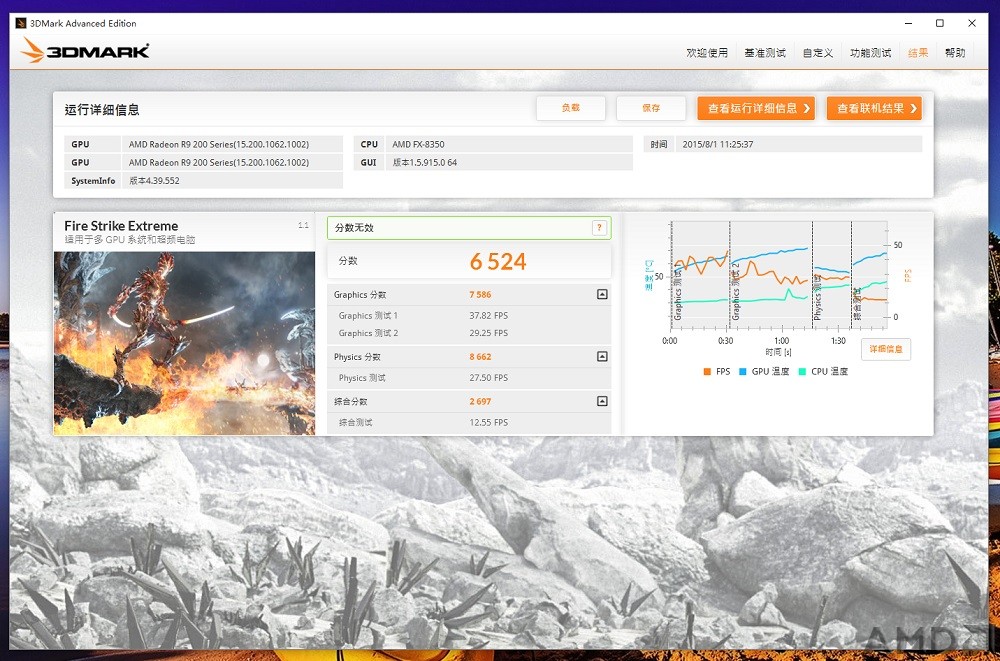Screen dimensions: 1000x661
Task: Click the Fire Strike Extreme preview image
Action: click(184, 343)
